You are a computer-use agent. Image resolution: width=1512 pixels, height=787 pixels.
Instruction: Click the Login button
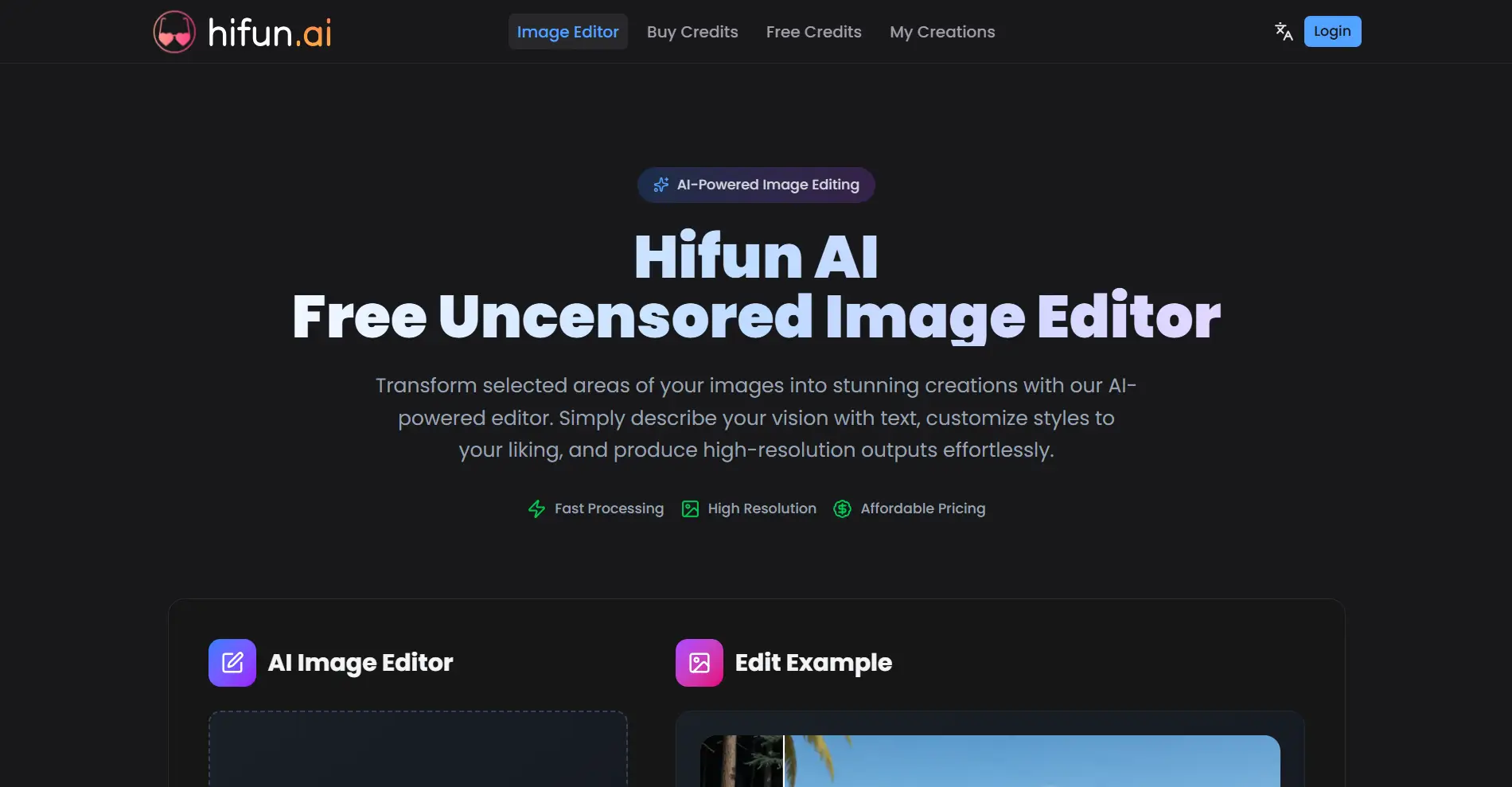1331,31
